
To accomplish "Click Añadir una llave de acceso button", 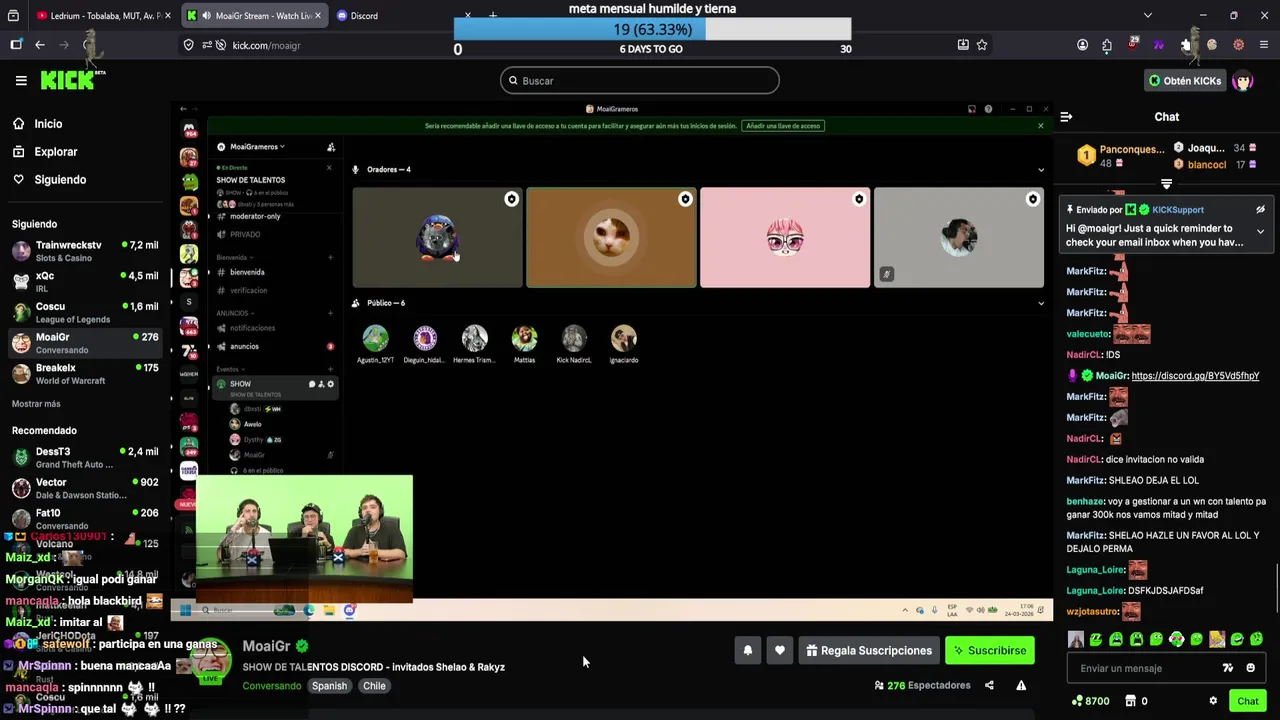I will coord(783,126).
